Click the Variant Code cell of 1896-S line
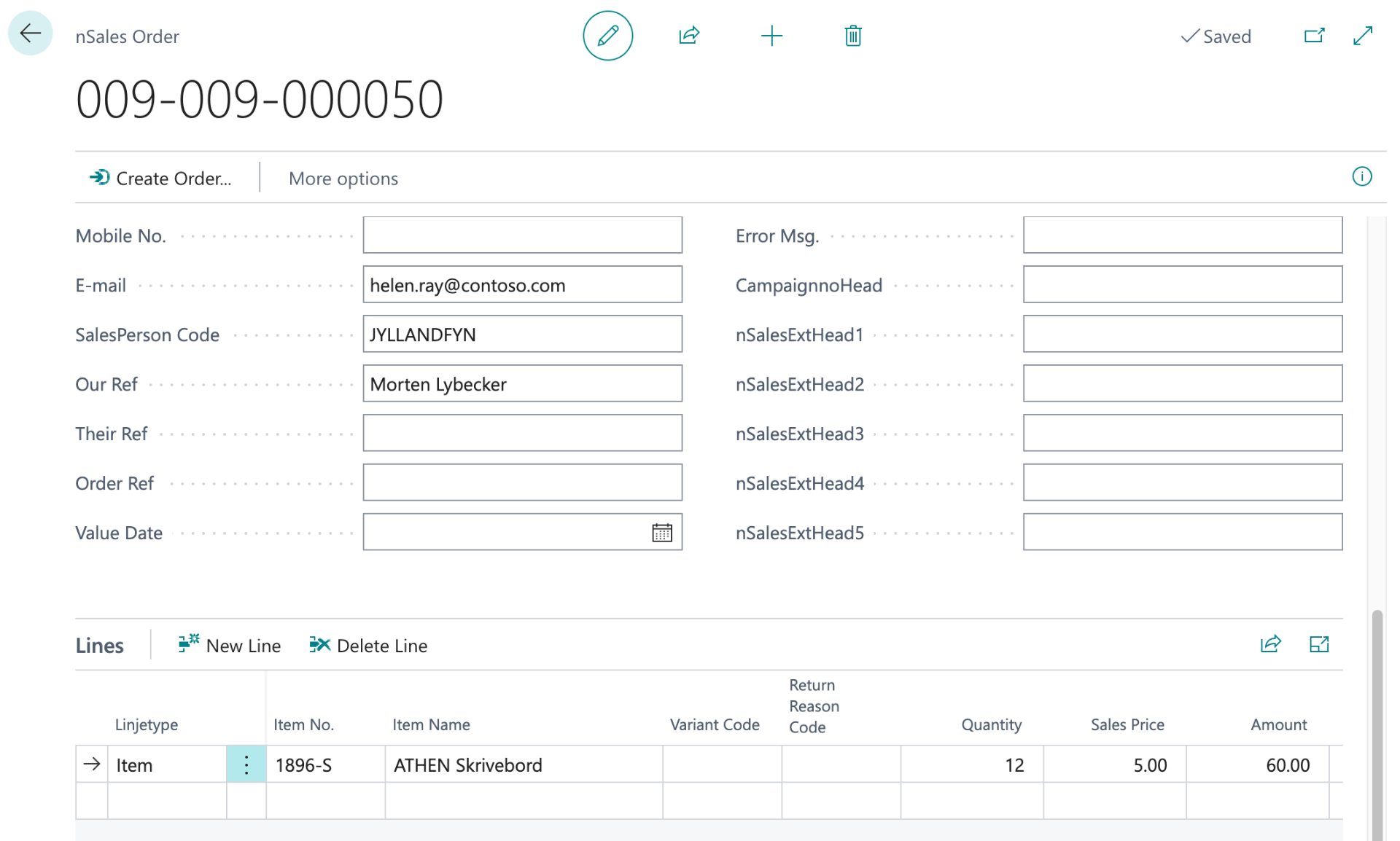The image size is (1400, 841). coord(722,764)
